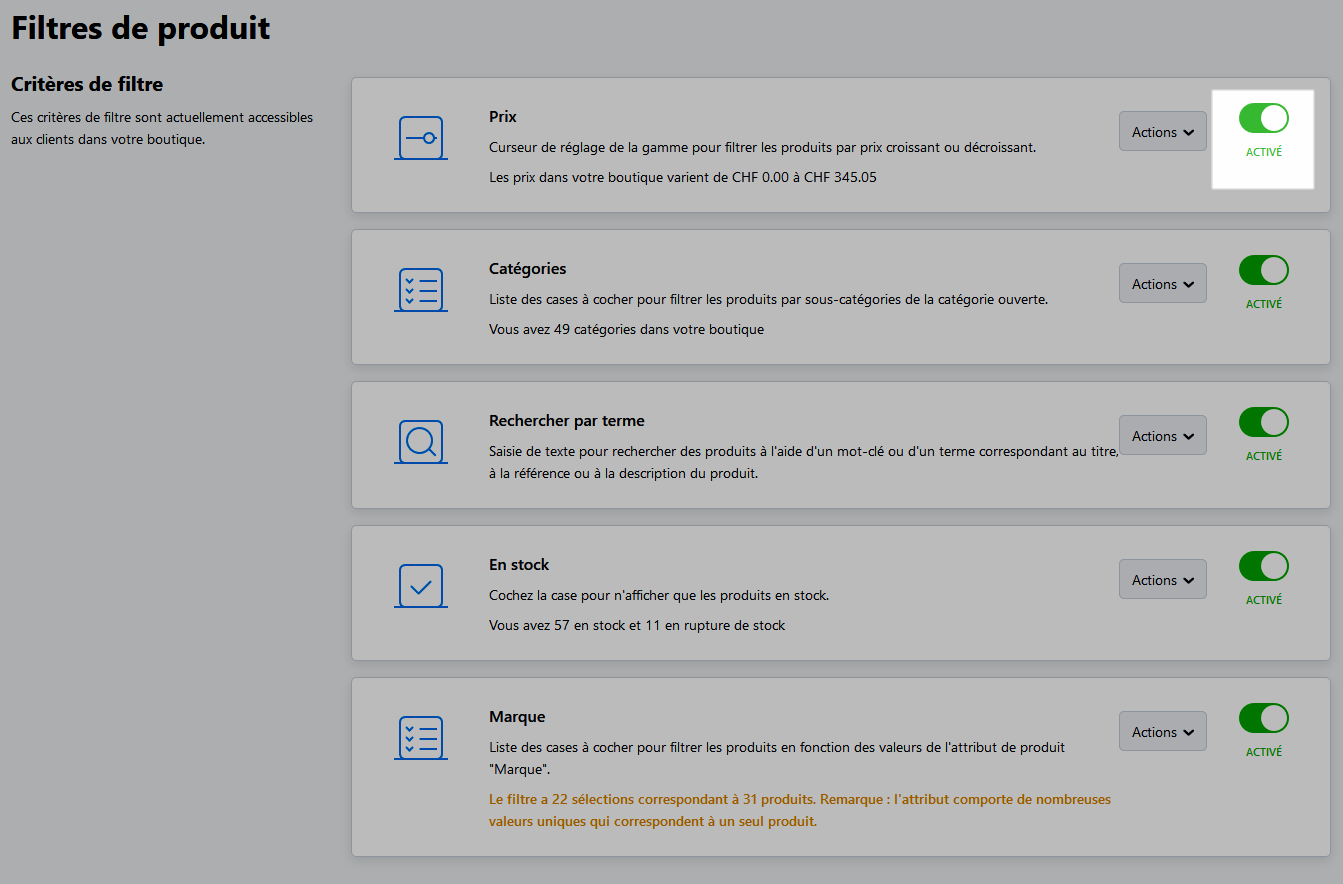Viewport: 1343px width, 884px height.
Task: Open the Actions dropdown for Prix
Action: 1162,132
